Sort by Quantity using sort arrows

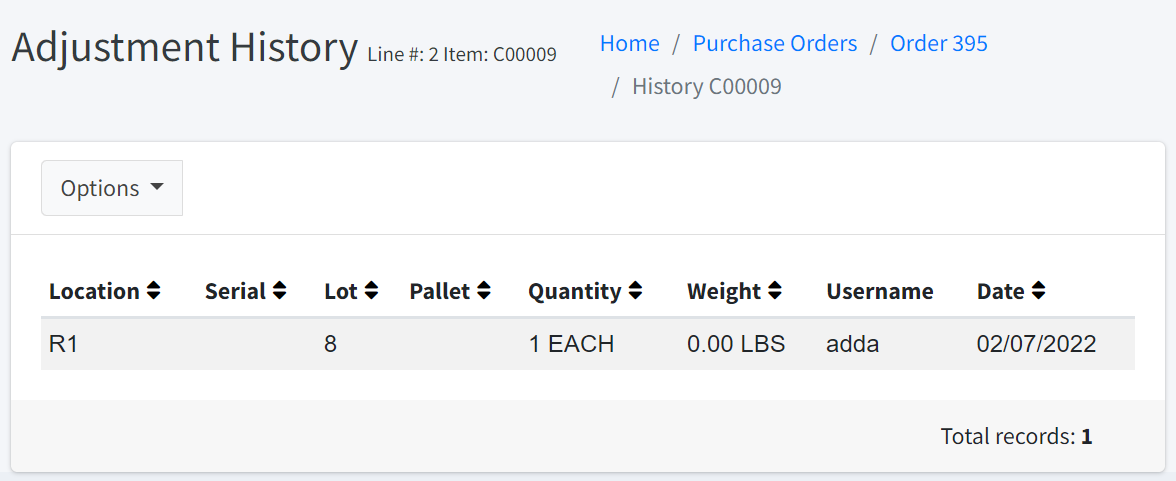pyautogui.click(x=635, y=291)
